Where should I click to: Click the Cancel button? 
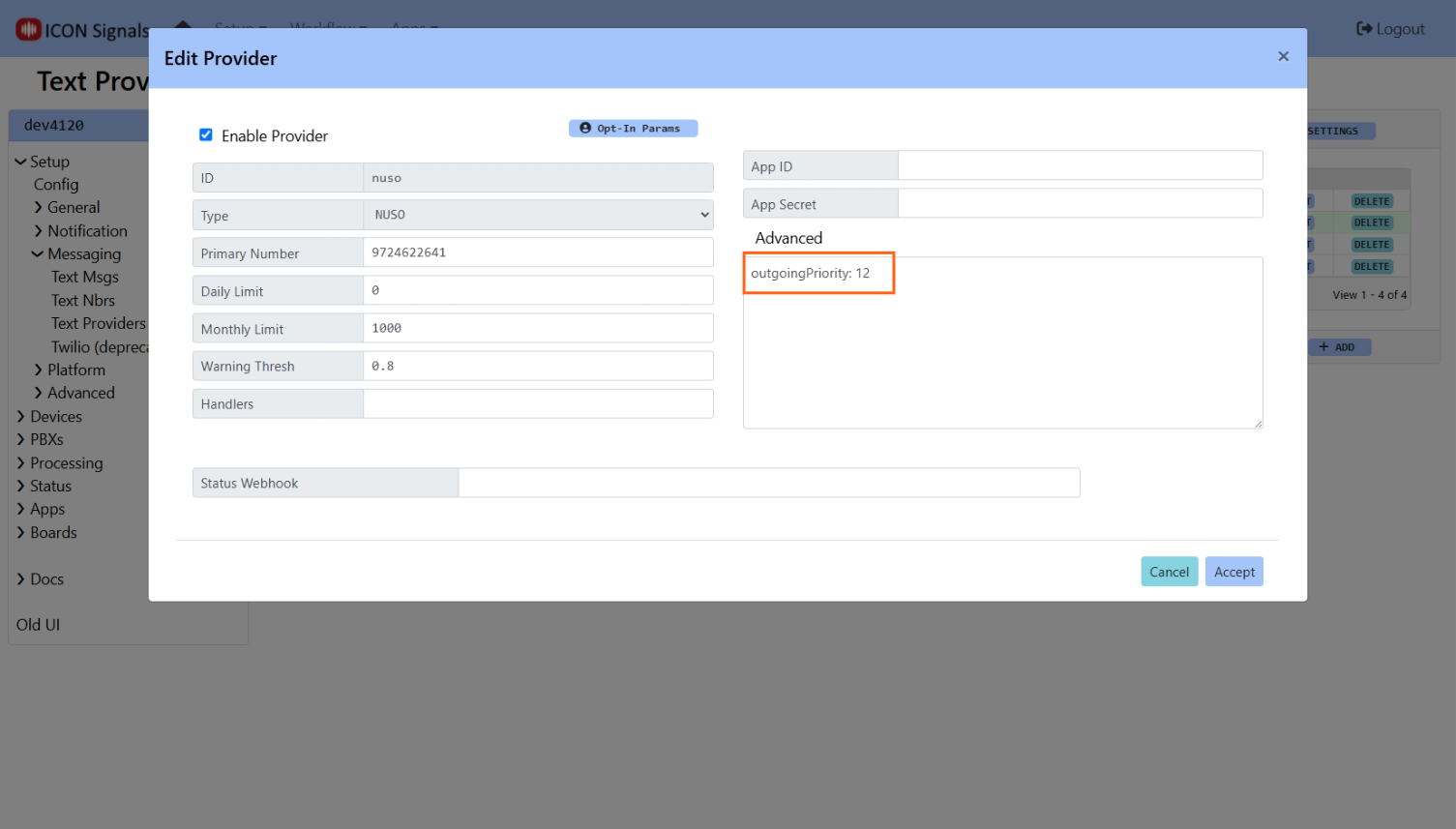pyautogui.click(x=1169, y=571)
